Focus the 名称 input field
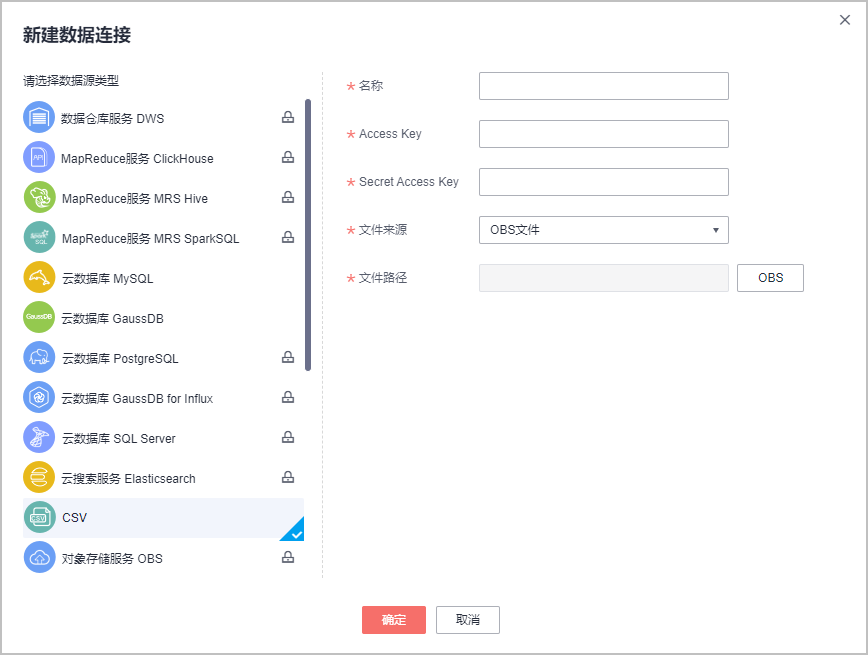 point(603,86)
